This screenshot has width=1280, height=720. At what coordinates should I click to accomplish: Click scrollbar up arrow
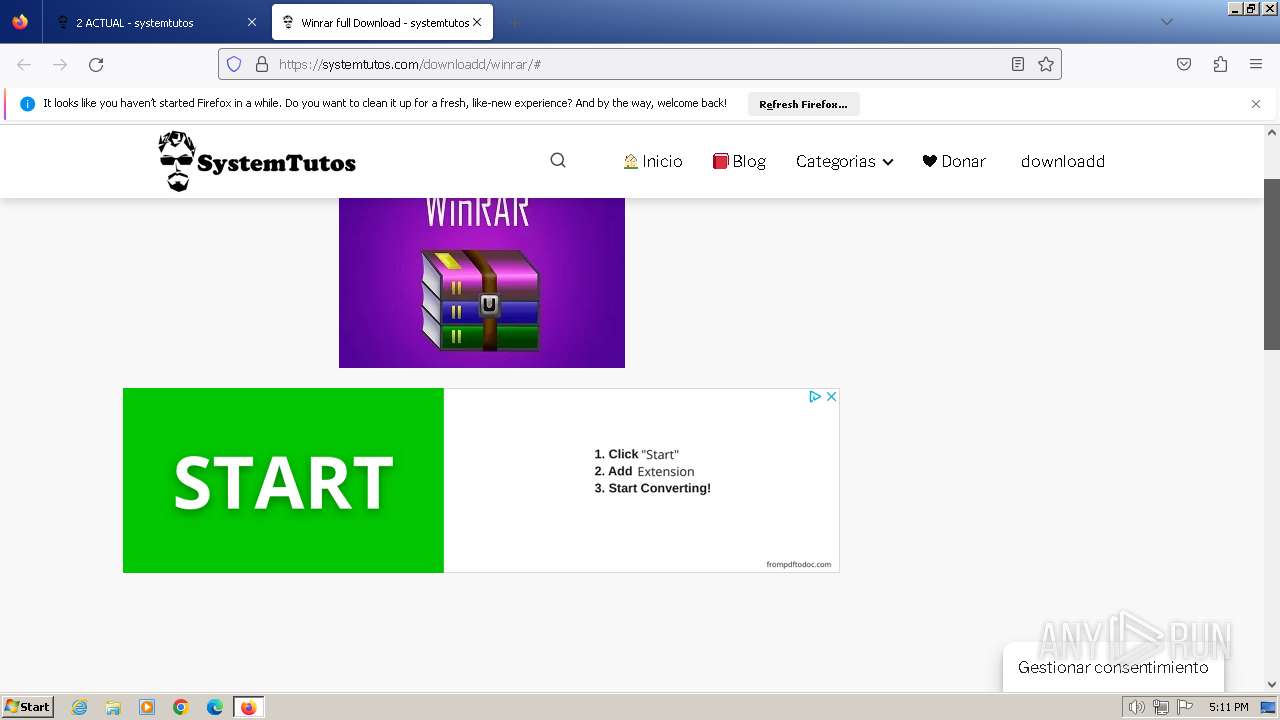coord(1272,133)
